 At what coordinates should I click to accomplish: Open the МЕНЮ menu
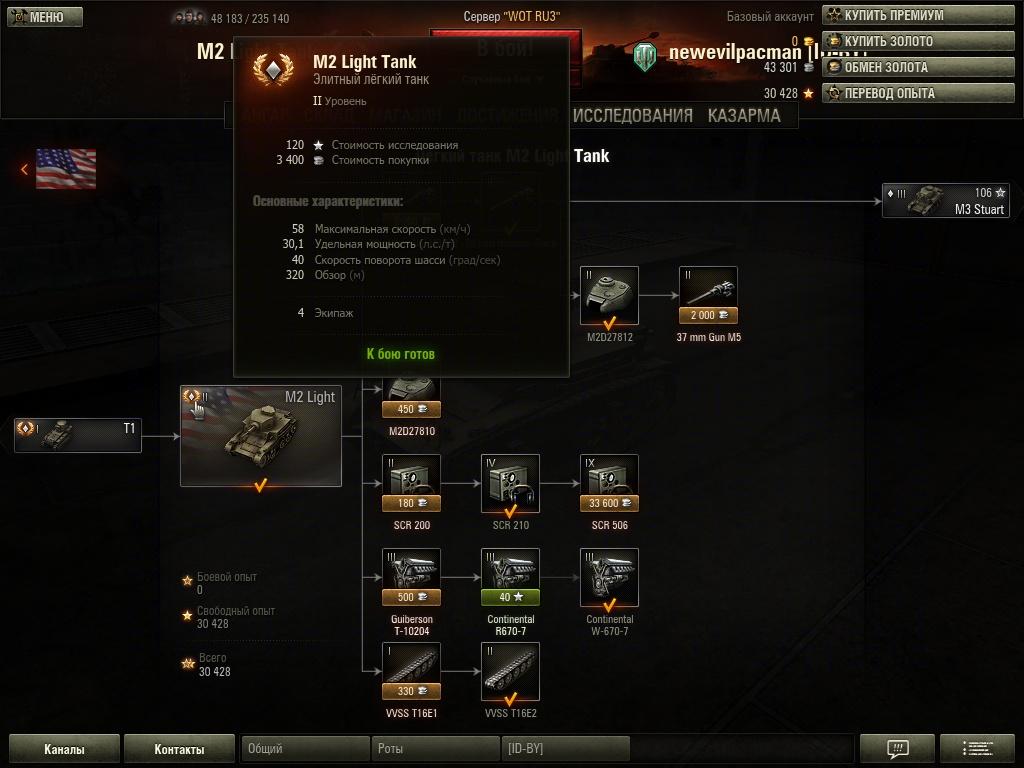coord(45,17)
